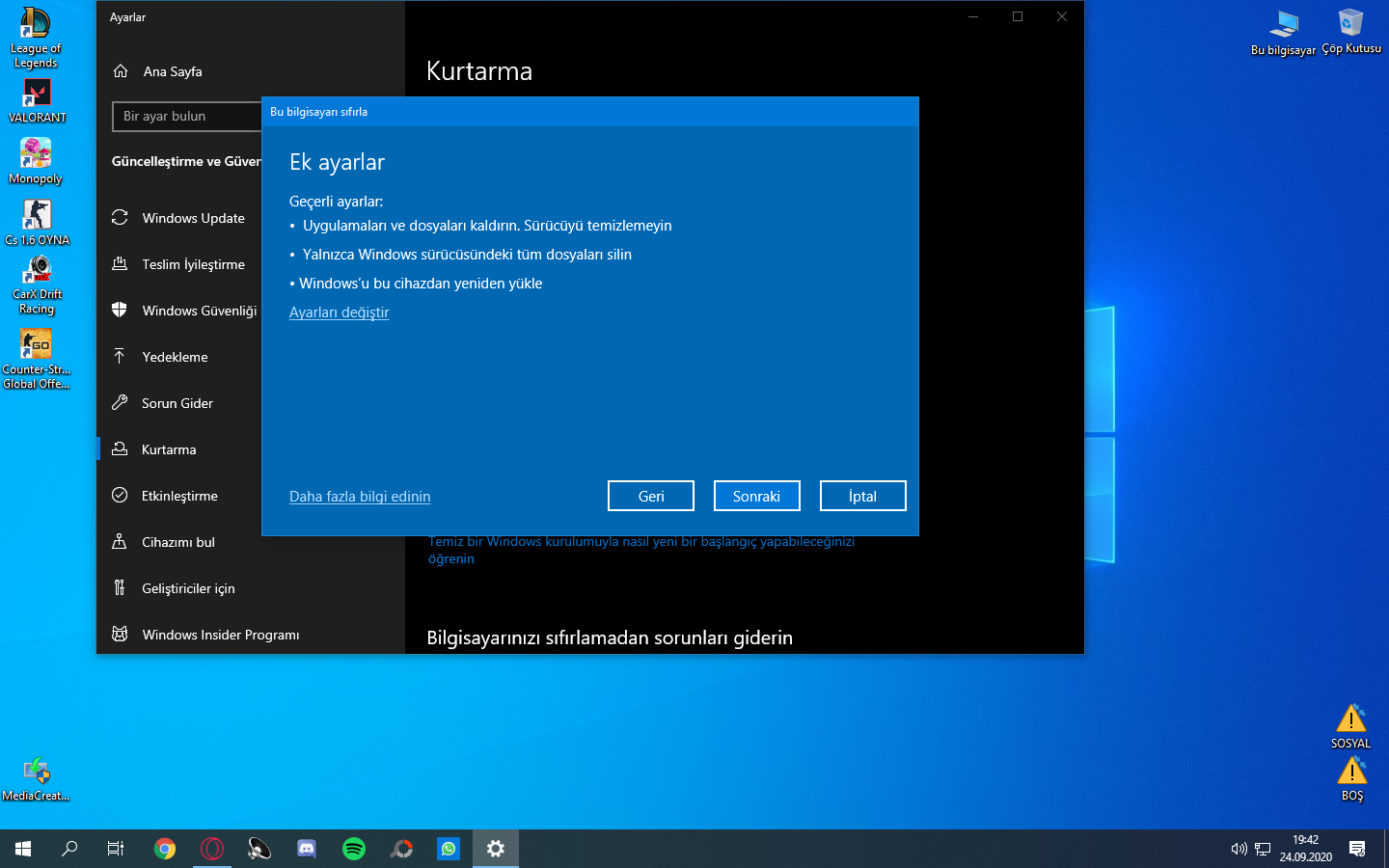Open the League of Legends desktop shortcut
Screen dimensions: 1389x868
click(x=35, y=39)
